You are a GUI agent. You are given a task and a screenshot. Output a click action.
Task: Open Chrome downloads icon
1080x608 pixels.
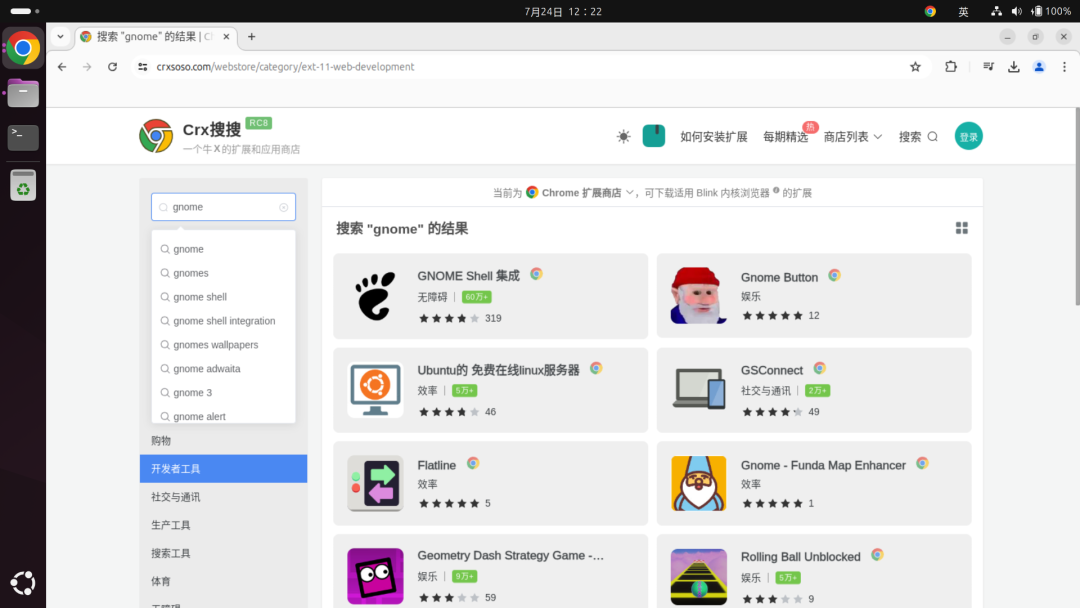coord(1014,67)
